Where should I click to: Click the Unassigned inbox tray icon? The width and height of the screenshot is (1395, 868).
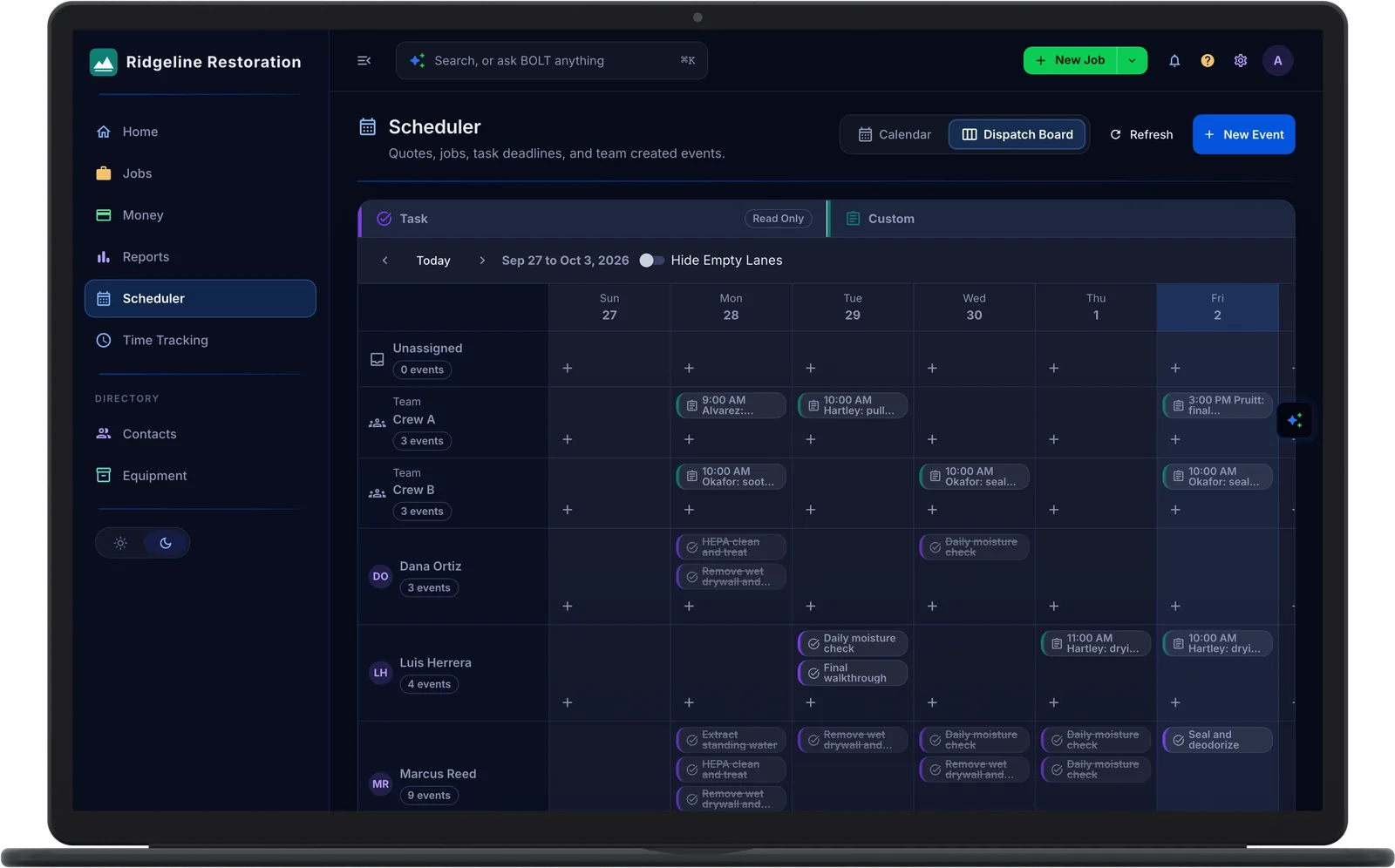pyautogui.click(x=378, y=359)
